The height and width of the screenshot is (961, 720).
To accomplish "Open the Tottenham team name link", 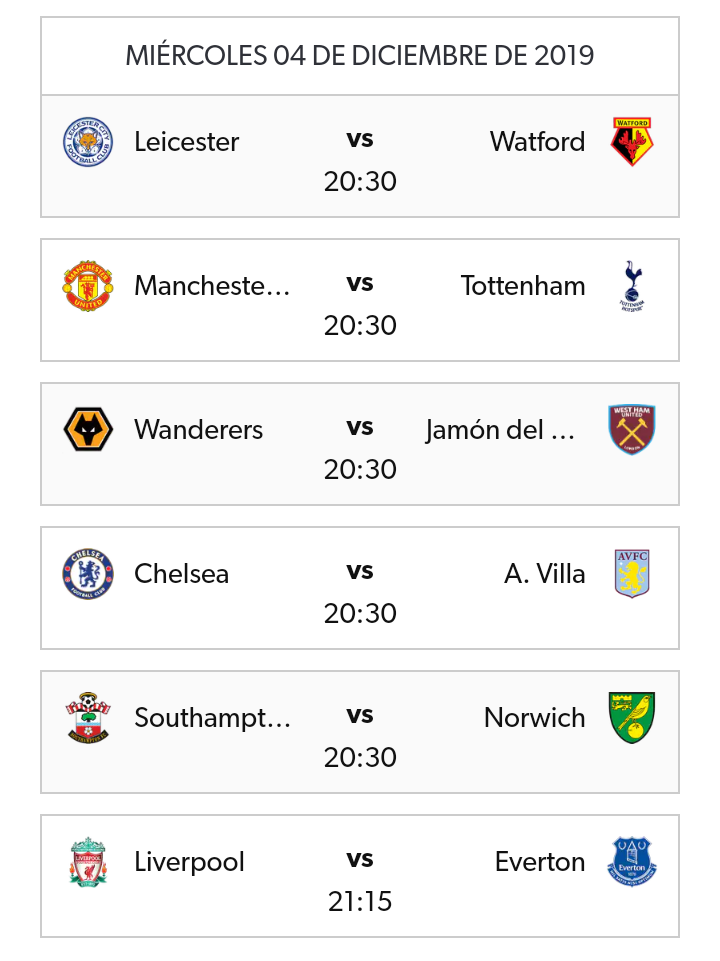I will coord(523,286).
